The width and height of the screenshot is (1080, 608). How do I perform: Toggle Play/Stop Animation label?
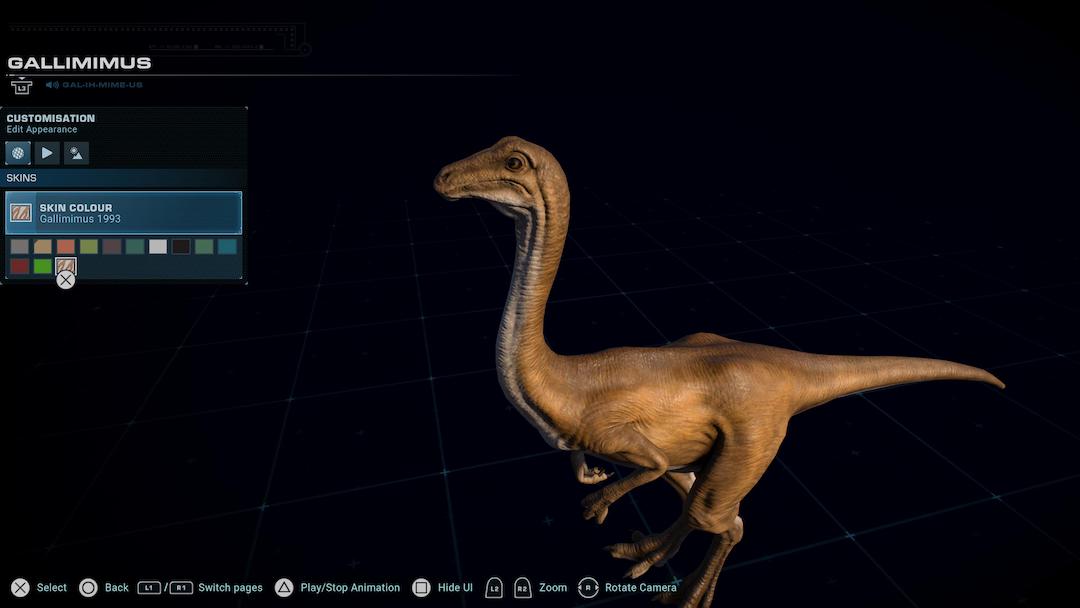click(350, 587)
